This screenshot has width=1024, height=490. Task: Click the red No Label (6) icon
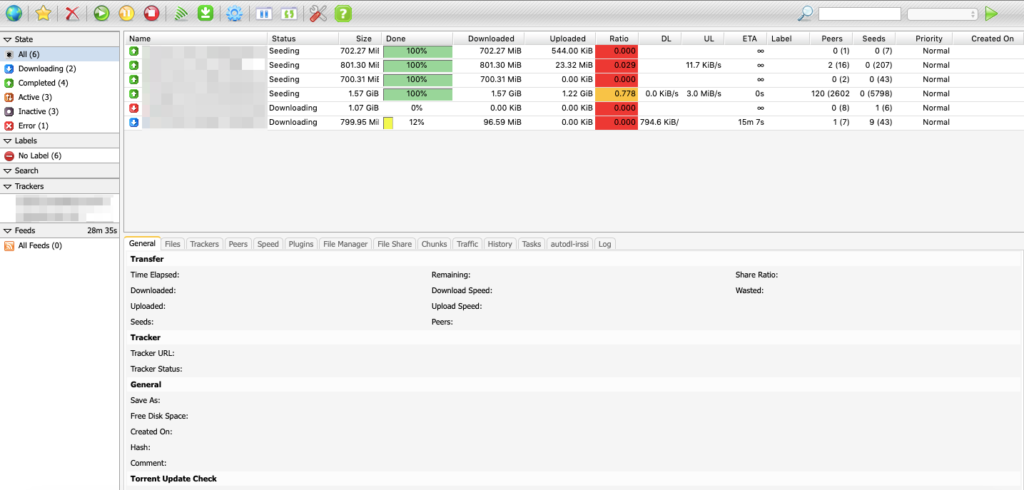point(9,155)
